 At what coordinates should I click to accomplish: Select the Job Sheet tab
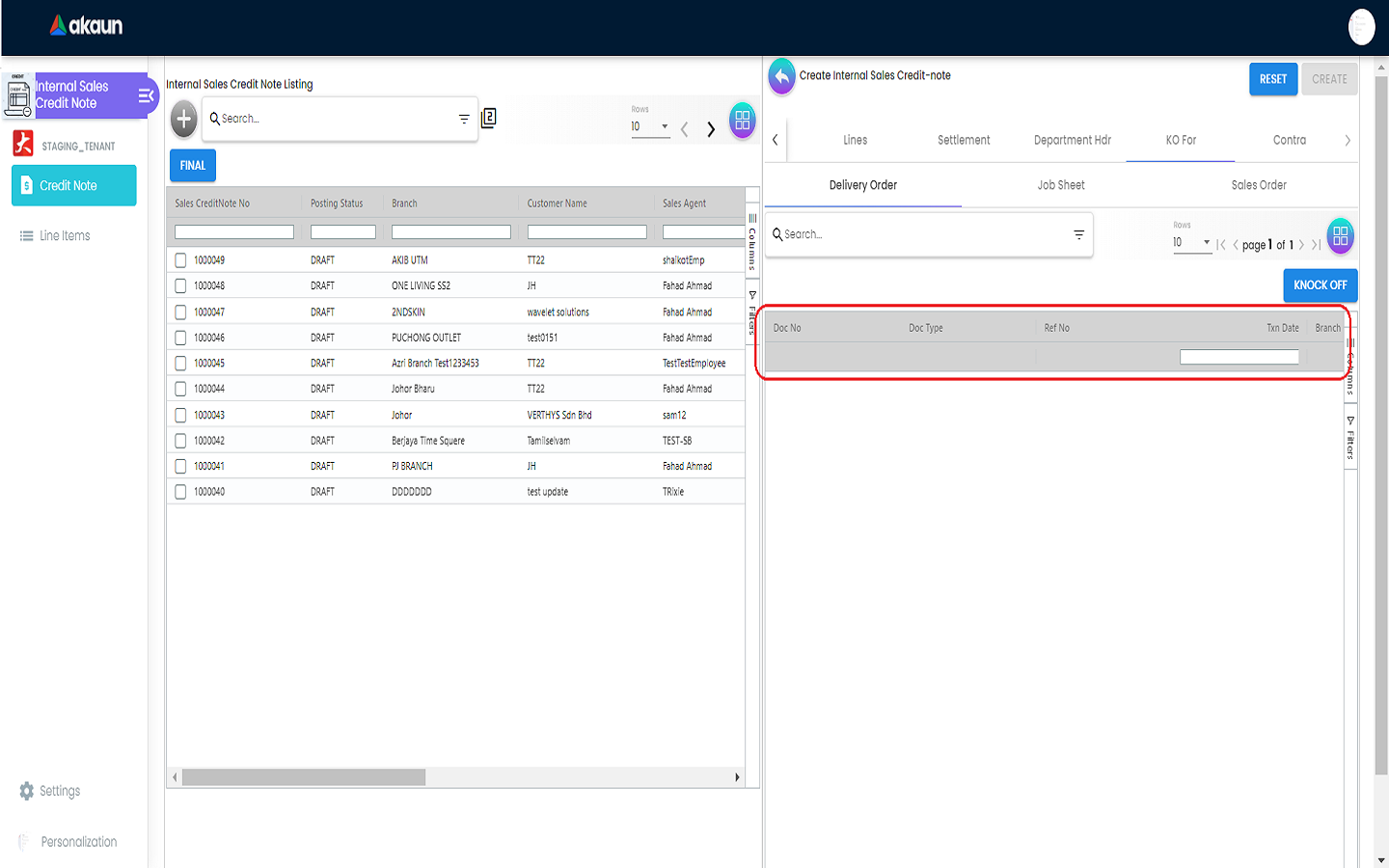[1060, 185]
